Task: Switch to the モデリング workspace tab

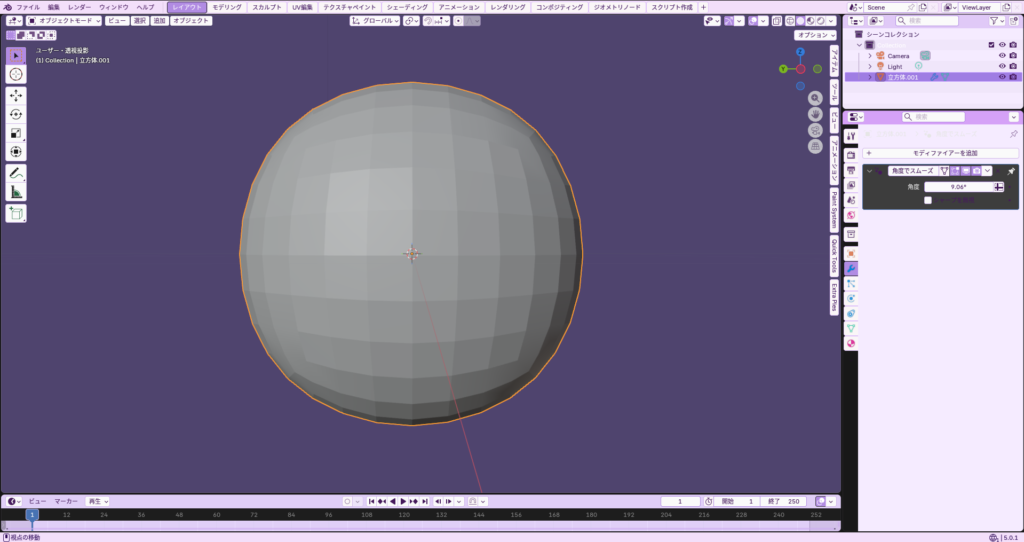Action: point(227,7)
